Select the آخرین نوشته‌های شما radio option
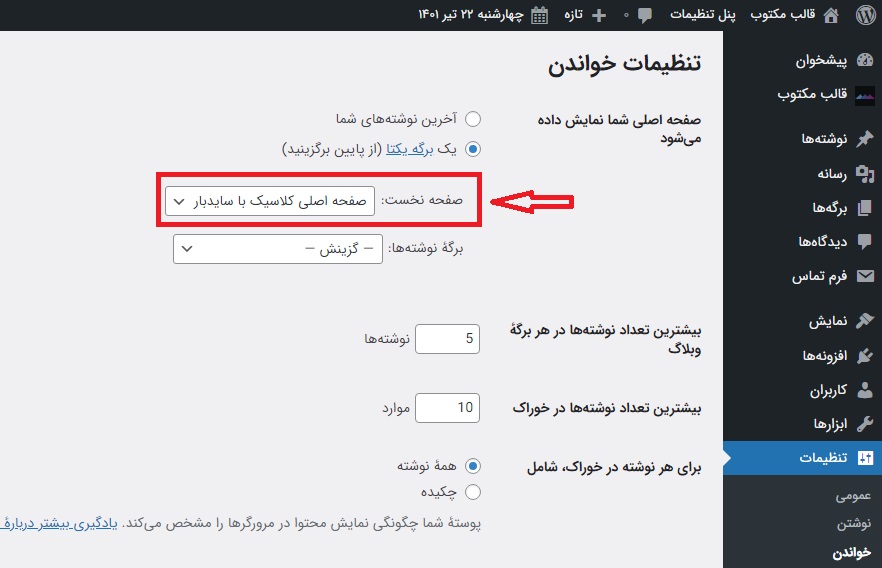 click(x=473, y=119)
